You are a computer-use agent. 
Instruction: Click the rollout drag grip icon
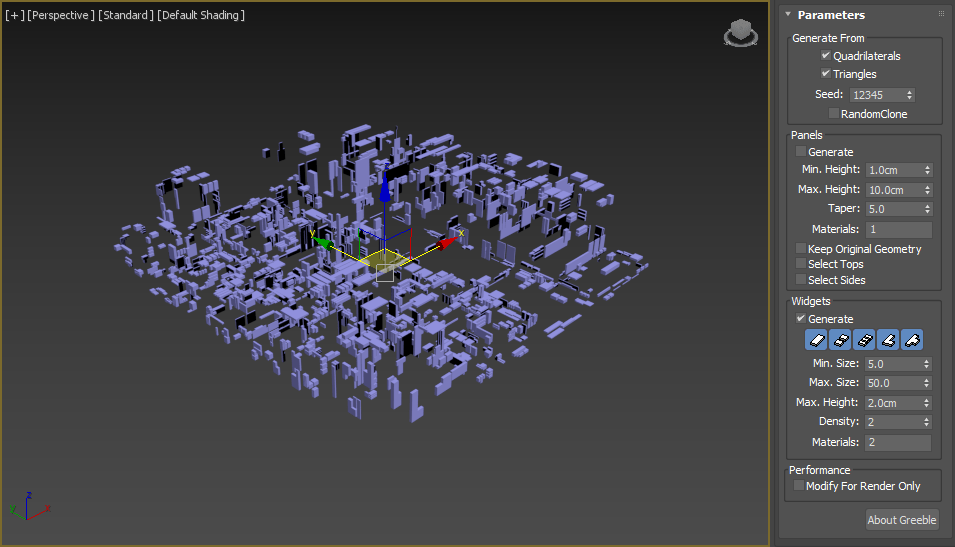click(x=941, y=13)
